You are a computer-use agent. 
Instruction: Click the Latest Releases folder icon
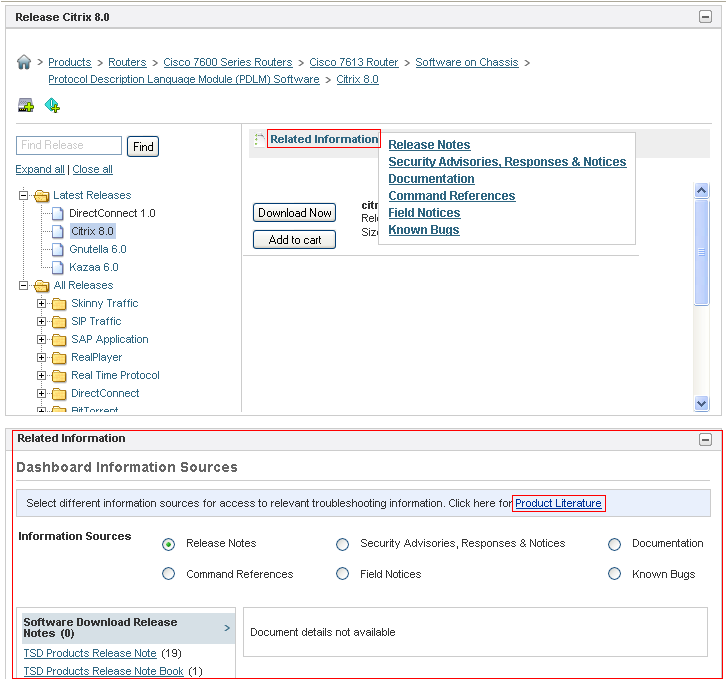coord(42,196)
